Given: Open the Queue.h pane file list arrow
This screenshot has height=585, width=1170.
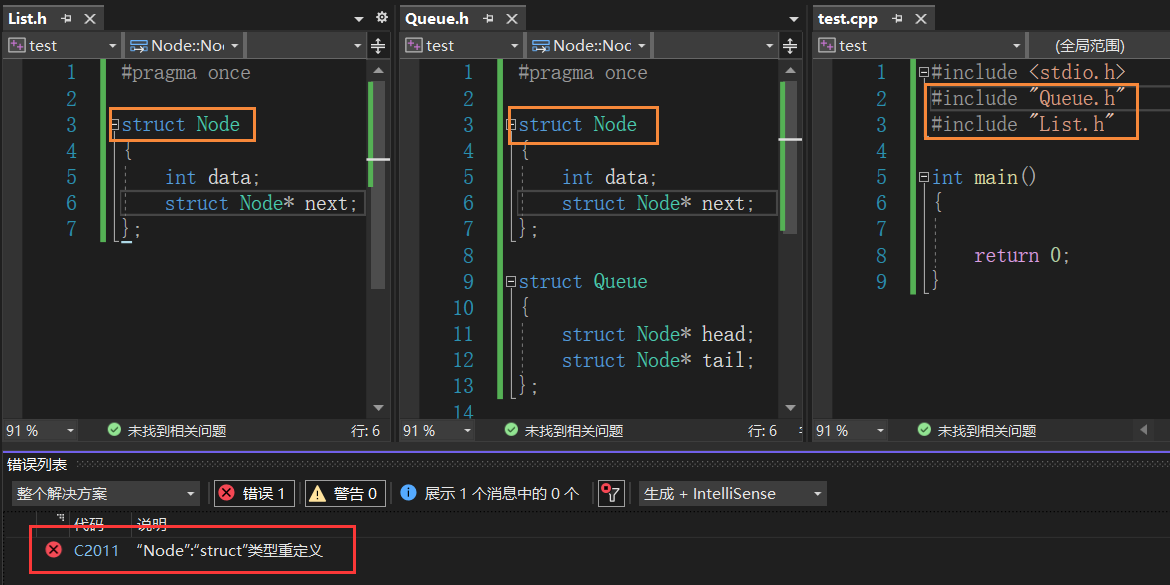Looking at the screenshot, I should coord(792,19).
